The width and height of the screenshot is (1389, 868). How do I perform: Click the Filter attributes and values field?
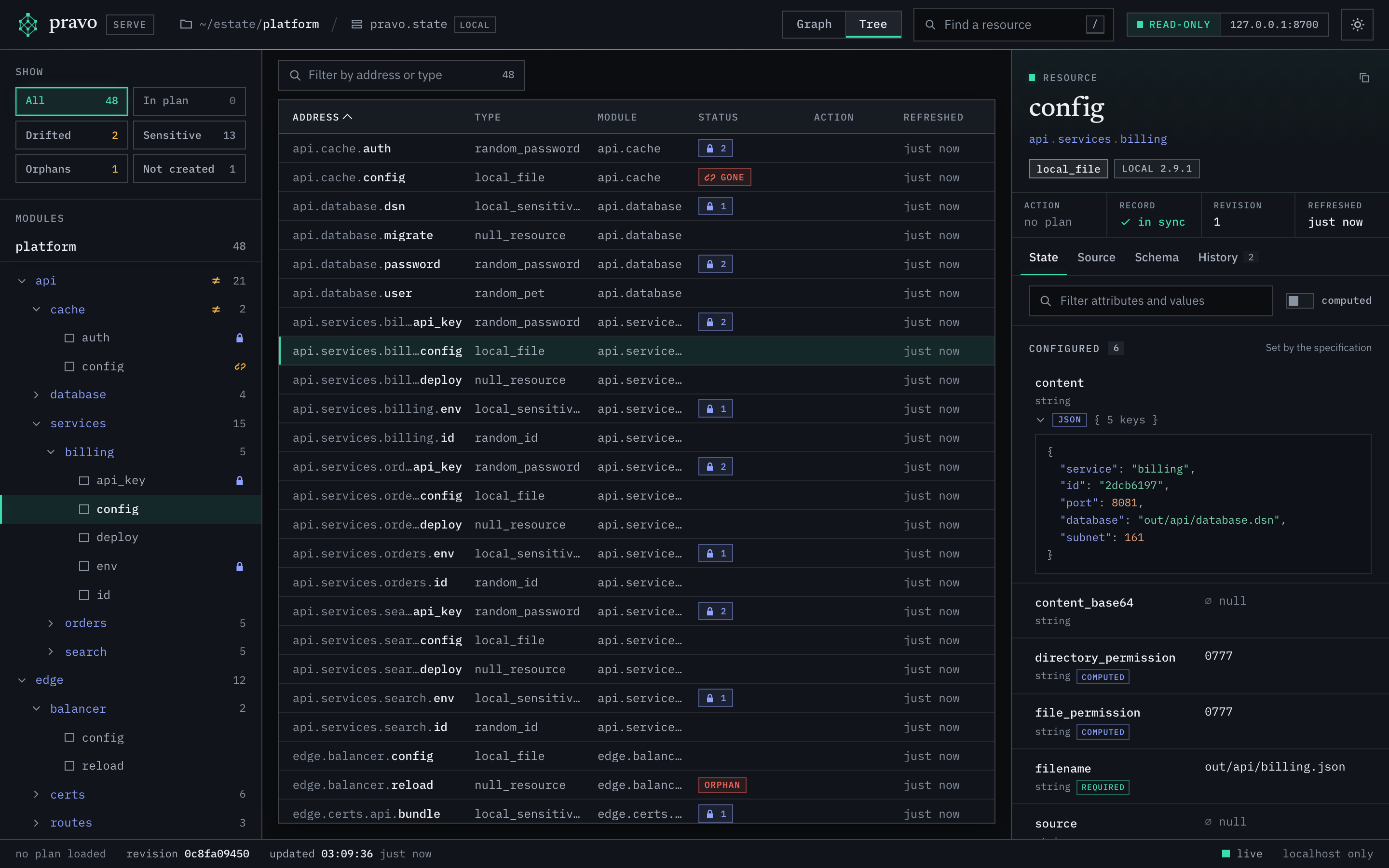pos(1151,301)
